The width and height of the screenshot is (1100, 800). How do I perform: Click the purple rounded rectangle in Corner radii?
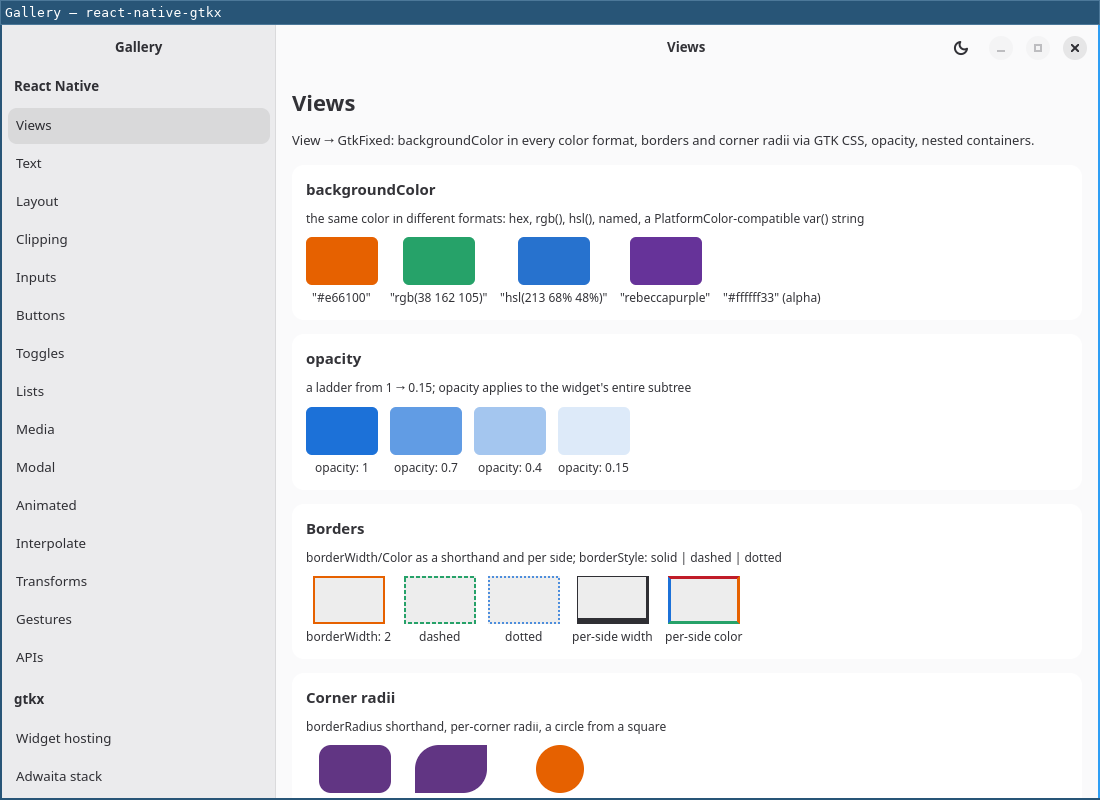click(355, 769)
